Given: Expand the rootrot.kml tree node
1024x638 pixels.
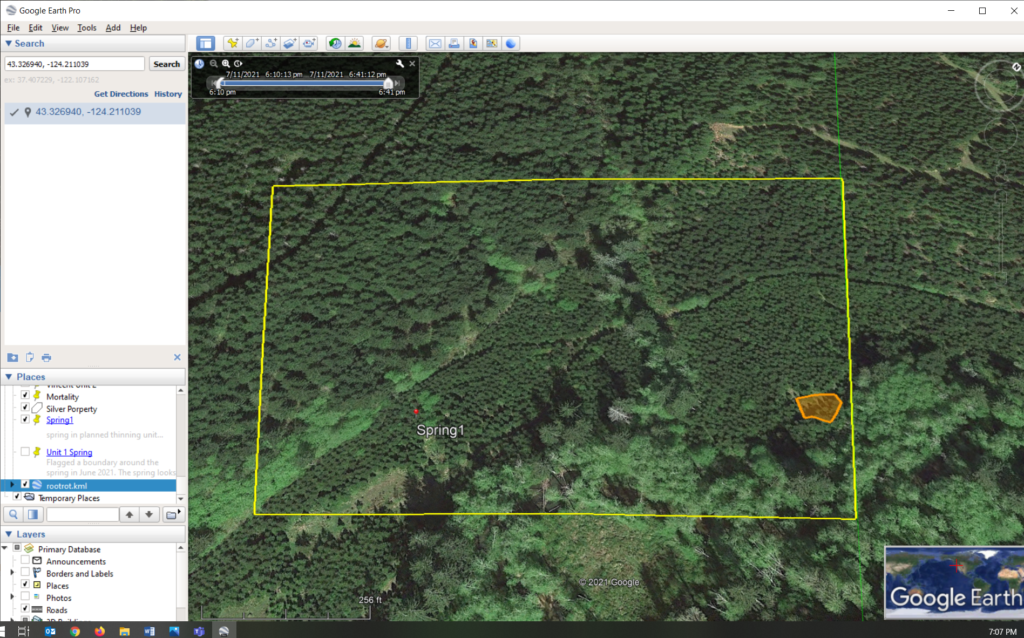Looking at the screenshot, I should click(12, 485).
